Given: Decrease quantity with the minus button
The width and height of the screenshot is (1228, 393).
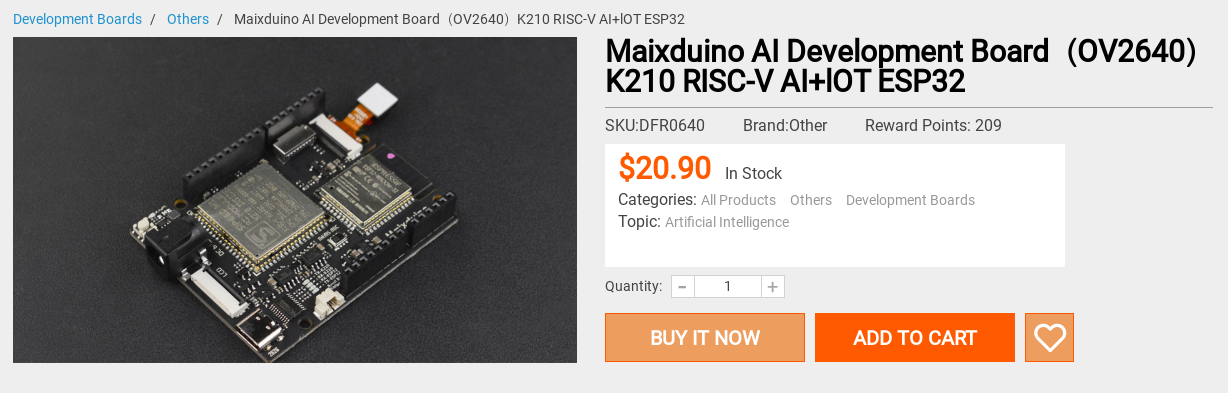Looking at the screenshot, I should [683, 287].
